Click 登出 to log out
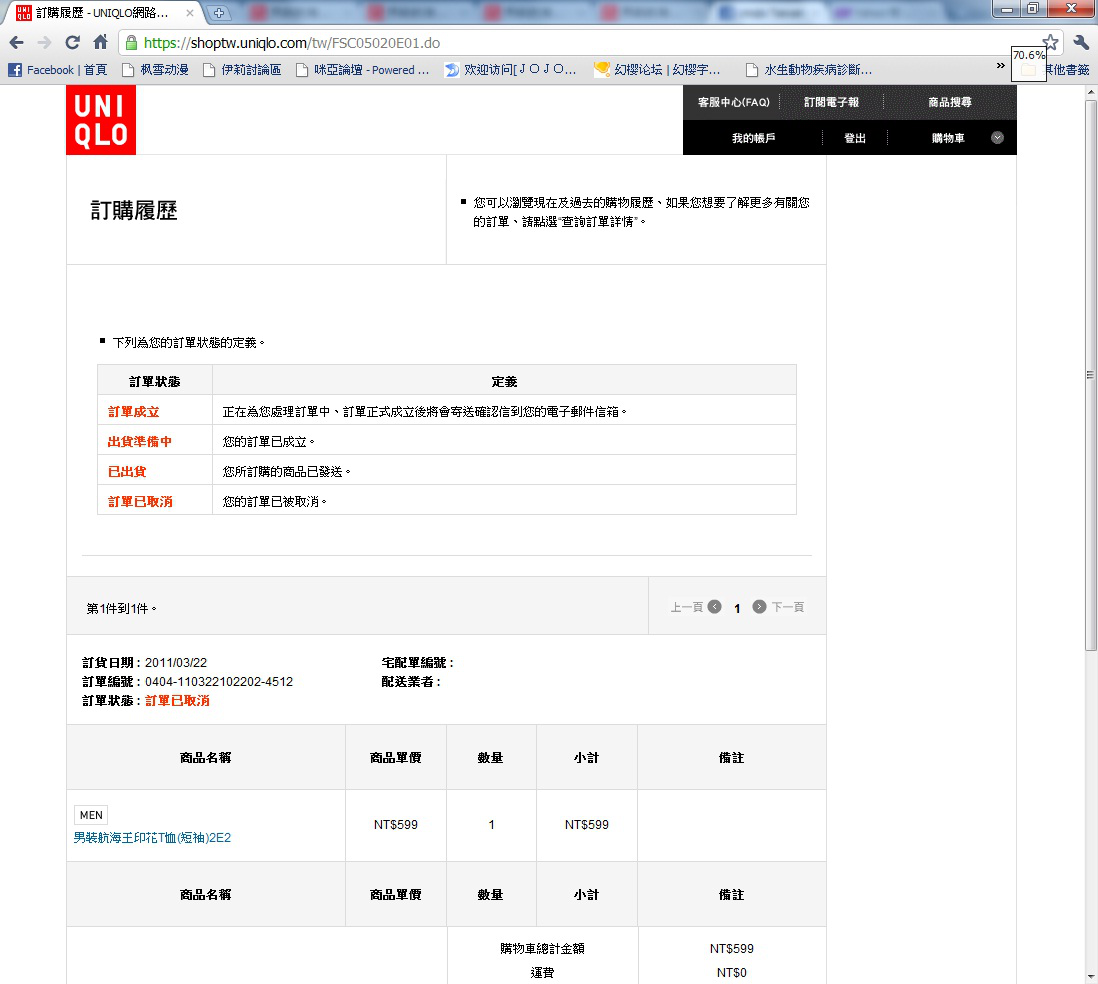 tap(855, 138)
